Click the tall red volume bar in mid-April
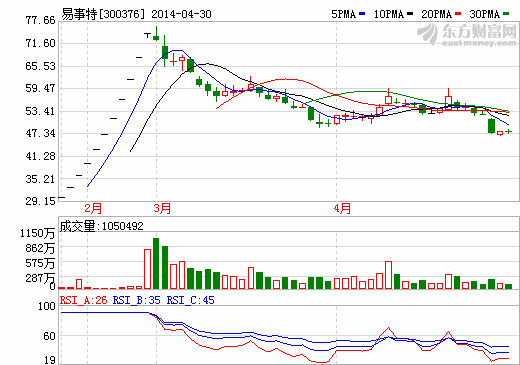This screenshot has width=520, height=365. point(388,275)
